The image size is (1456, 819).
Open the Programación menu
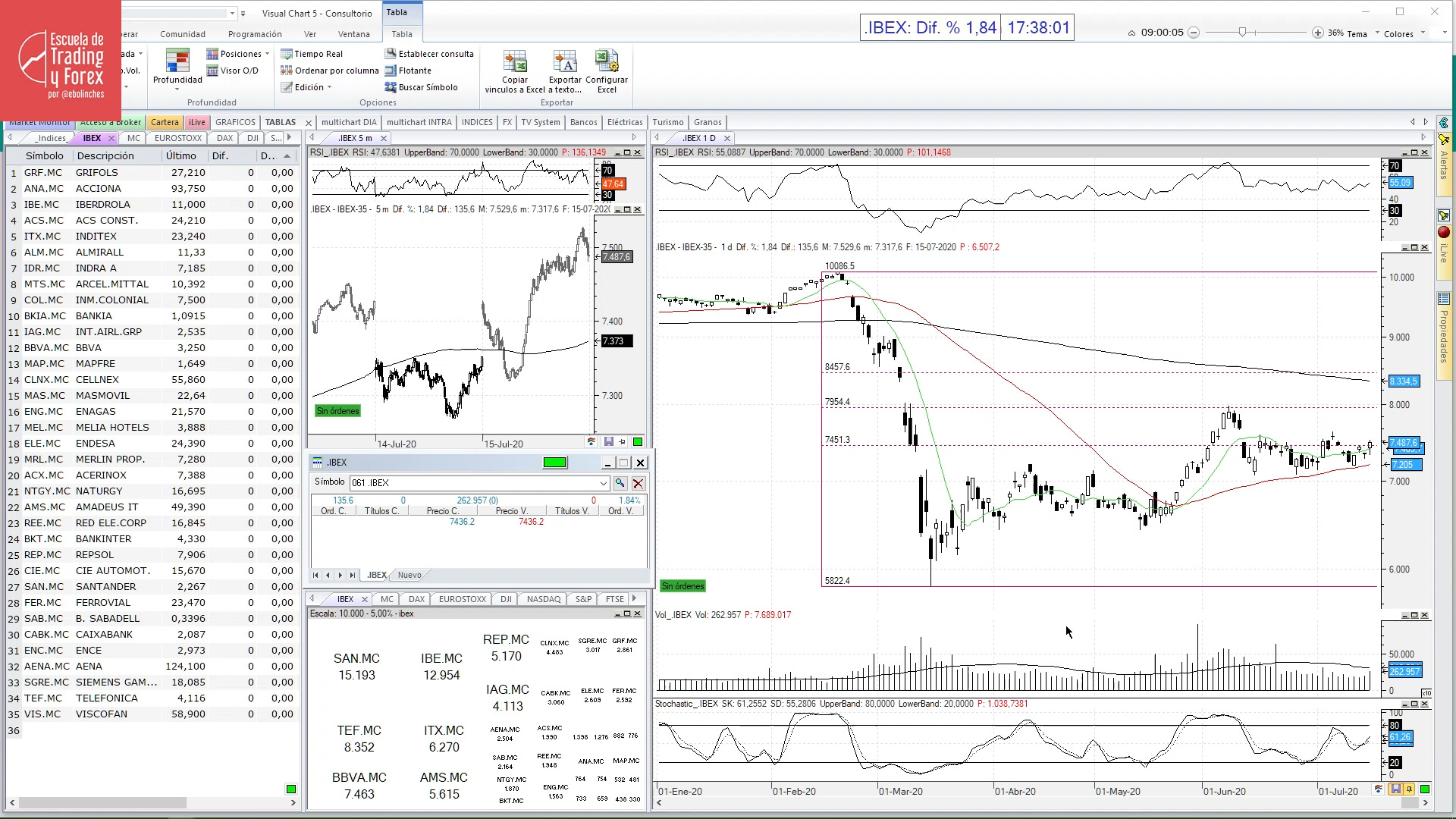255,34
